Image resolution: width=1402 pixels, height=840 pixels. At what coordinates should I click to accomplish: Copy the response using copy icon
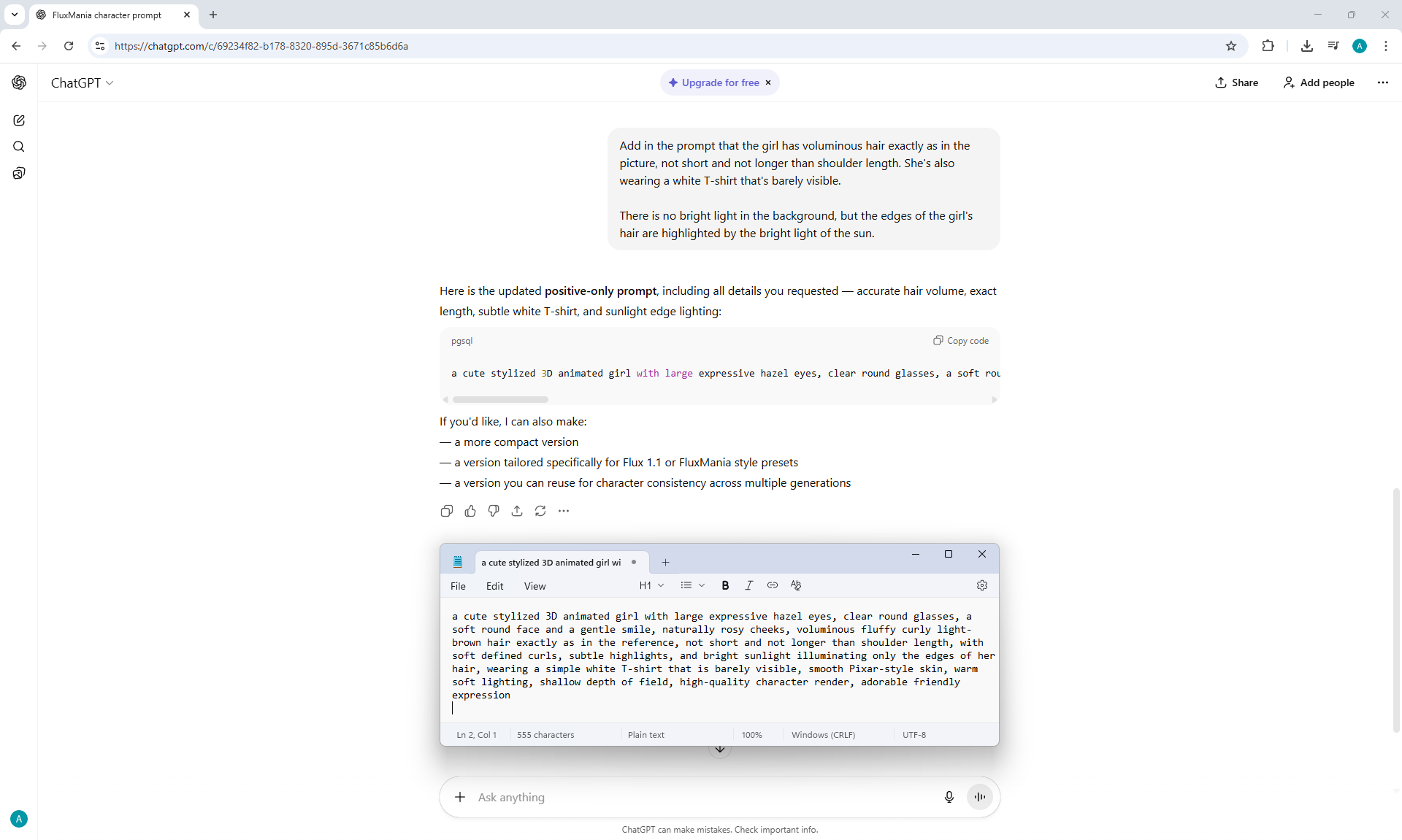(x=447, y=511)
